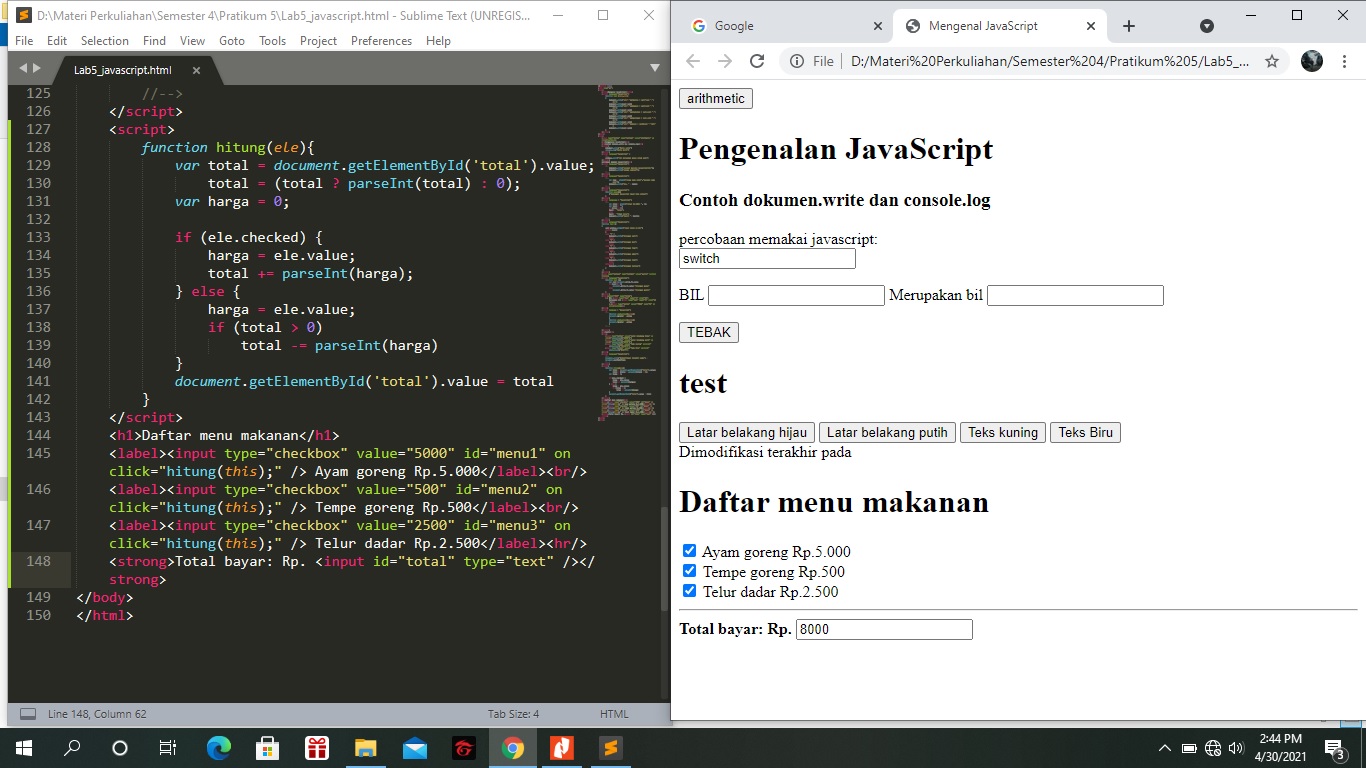Image resolution: width=1366 pixels, height=768 pixels.
Task: Click Chrome's back navigation arrow
Action: (x=692, y=60)
